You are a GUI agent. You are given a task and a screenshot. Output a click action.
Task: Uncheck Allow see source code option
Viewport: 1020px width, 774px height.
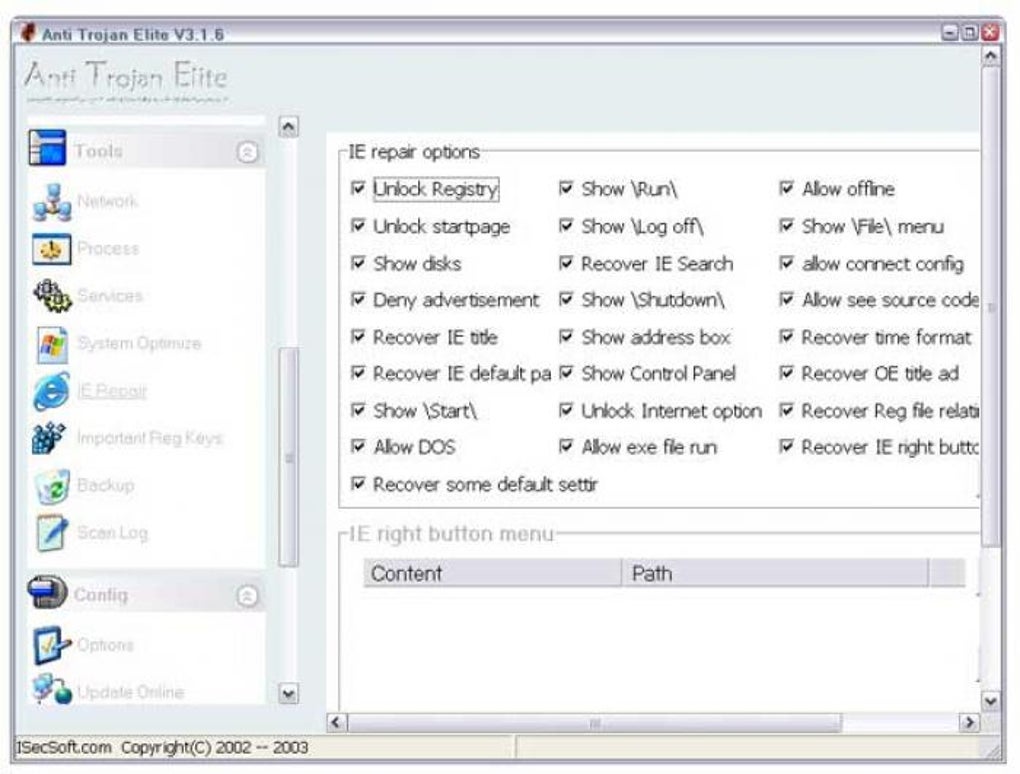(786, 299)
